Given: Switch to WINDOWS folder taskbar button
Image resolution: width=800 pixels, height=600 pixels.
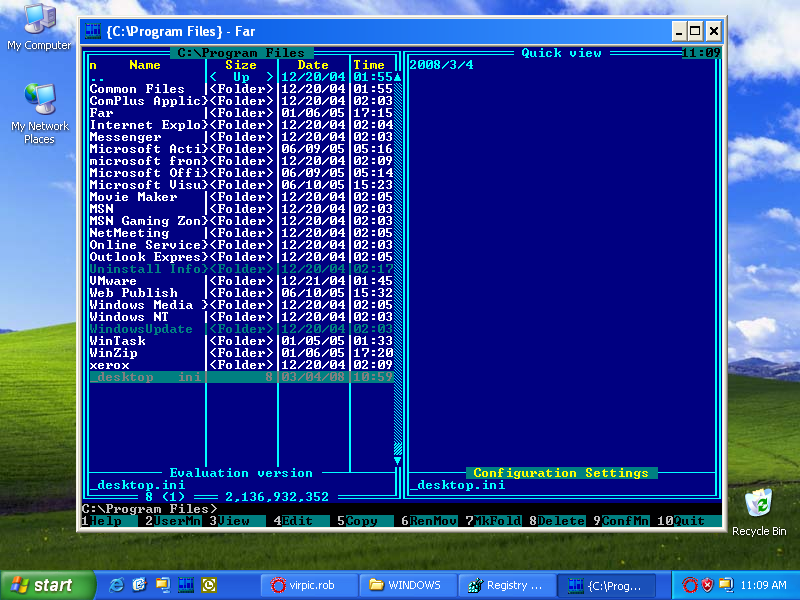Looking at the screenshot, I should (407, 585).
